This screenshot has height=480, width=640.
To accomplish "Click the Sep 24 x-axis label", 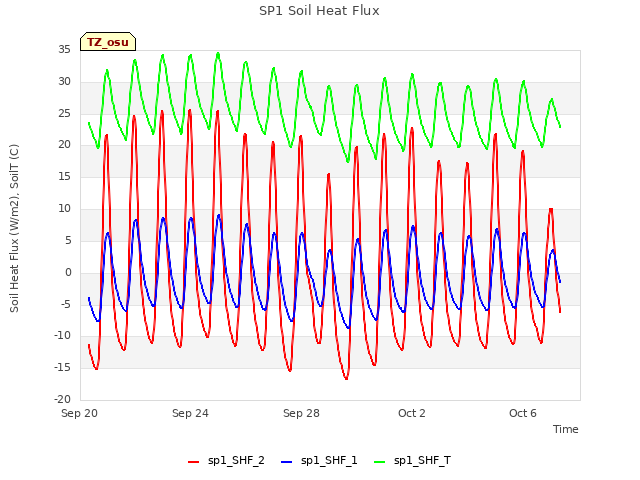I will [190, 413].
